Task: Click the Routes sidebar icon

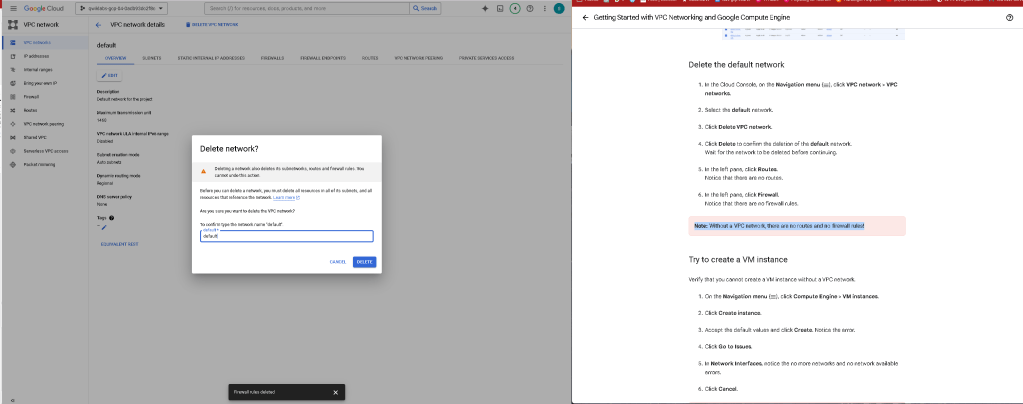Action: coord(13,110)
